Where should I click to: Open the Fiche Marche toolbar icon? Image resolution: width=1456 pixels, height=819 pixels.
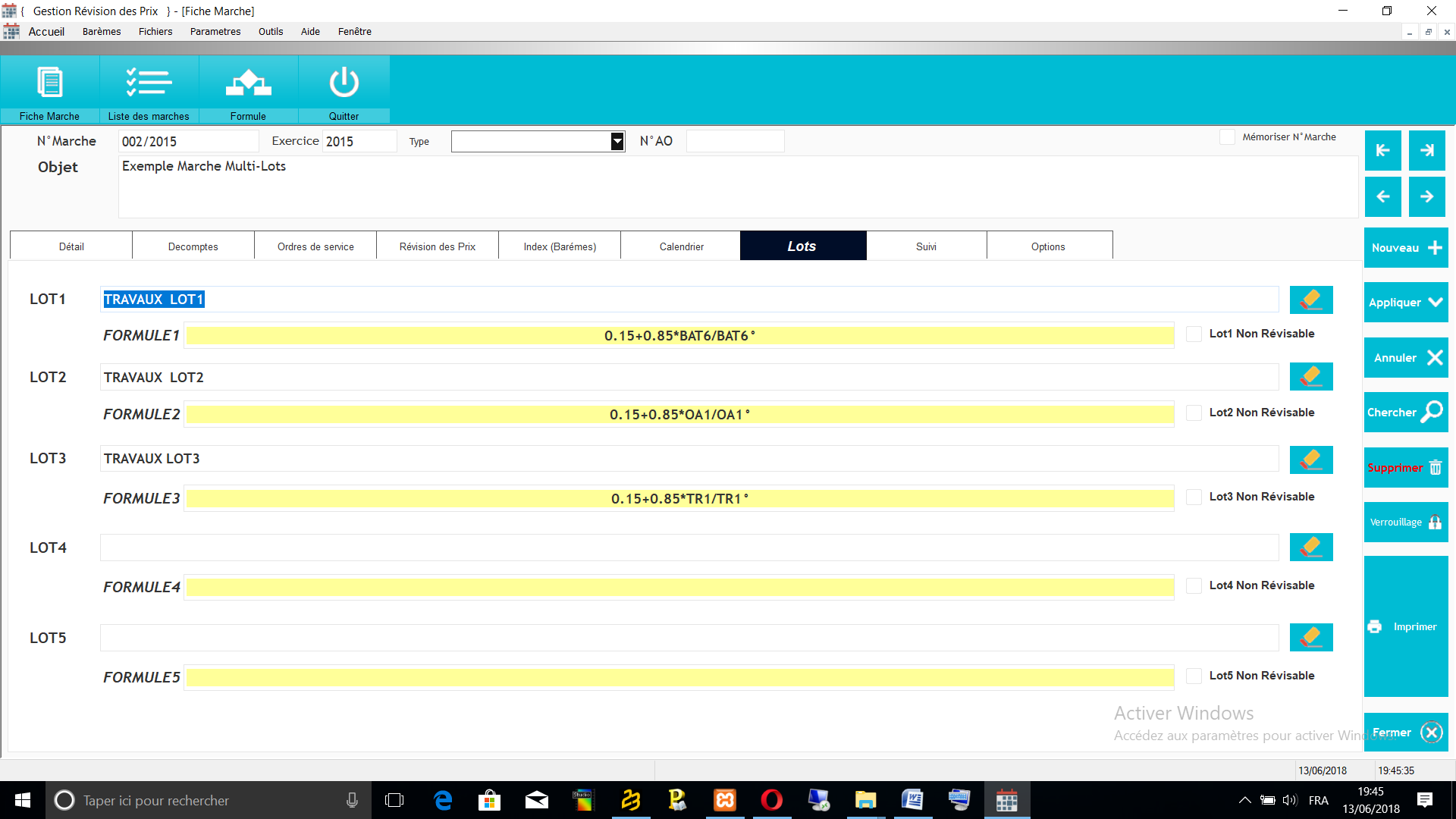[50, 83]
